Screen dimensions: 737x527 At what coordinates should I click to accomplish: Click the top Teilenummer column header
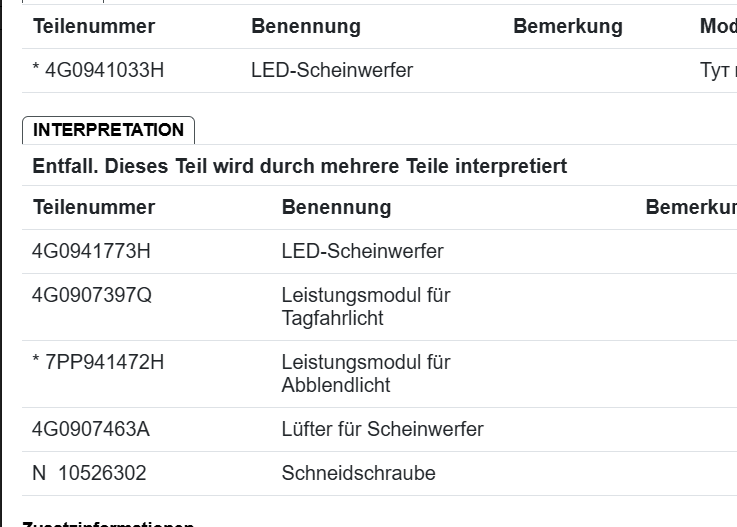(94, 26)
